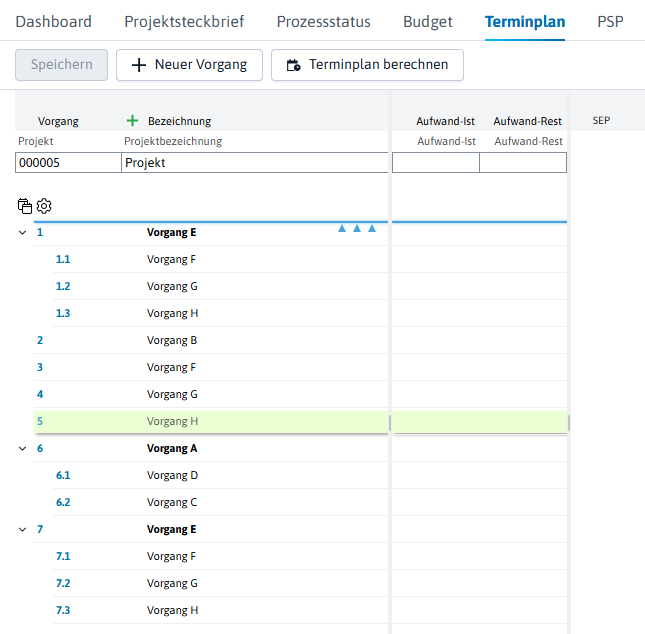Click the first blue triangle in Vorgang E row

coord(342,228)
